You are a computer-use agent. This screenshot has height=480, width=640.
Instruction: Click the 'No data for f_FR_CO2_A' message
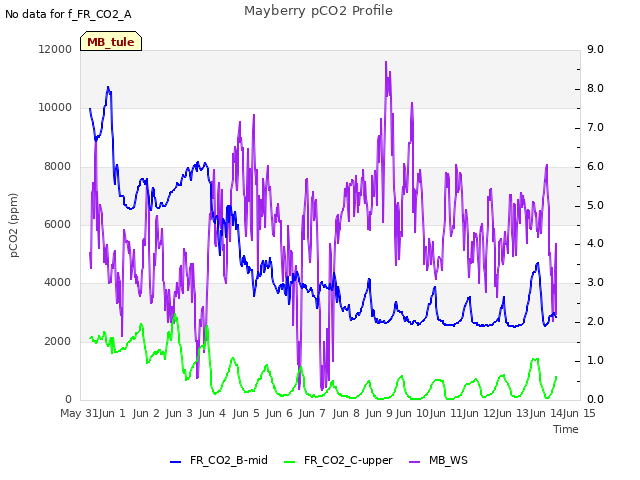(68, 14)
